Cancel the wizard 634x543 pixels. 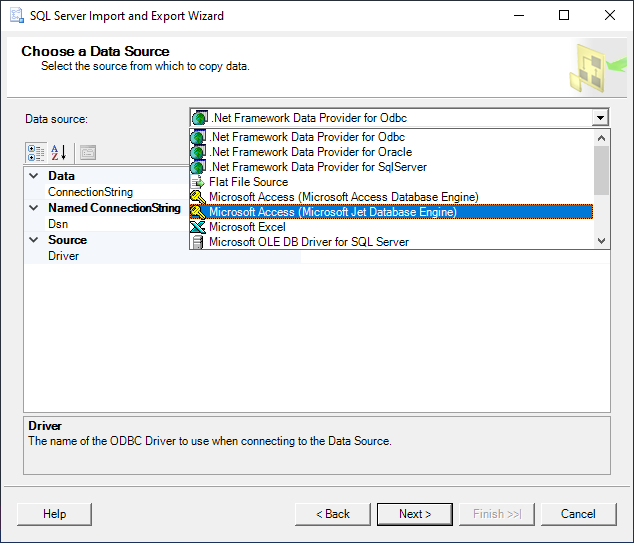pyautogui.click(x=579, y=514)
